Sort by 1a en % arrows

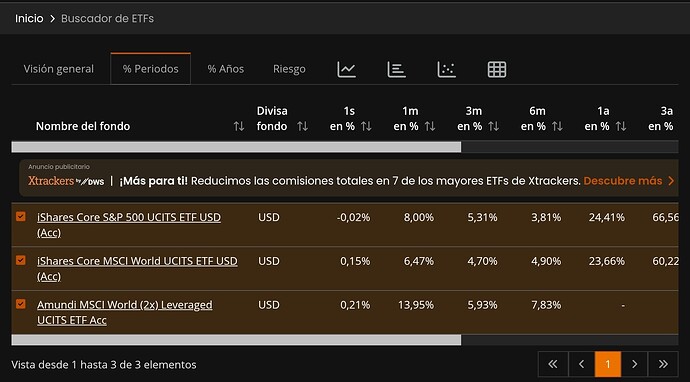(621, 127)
